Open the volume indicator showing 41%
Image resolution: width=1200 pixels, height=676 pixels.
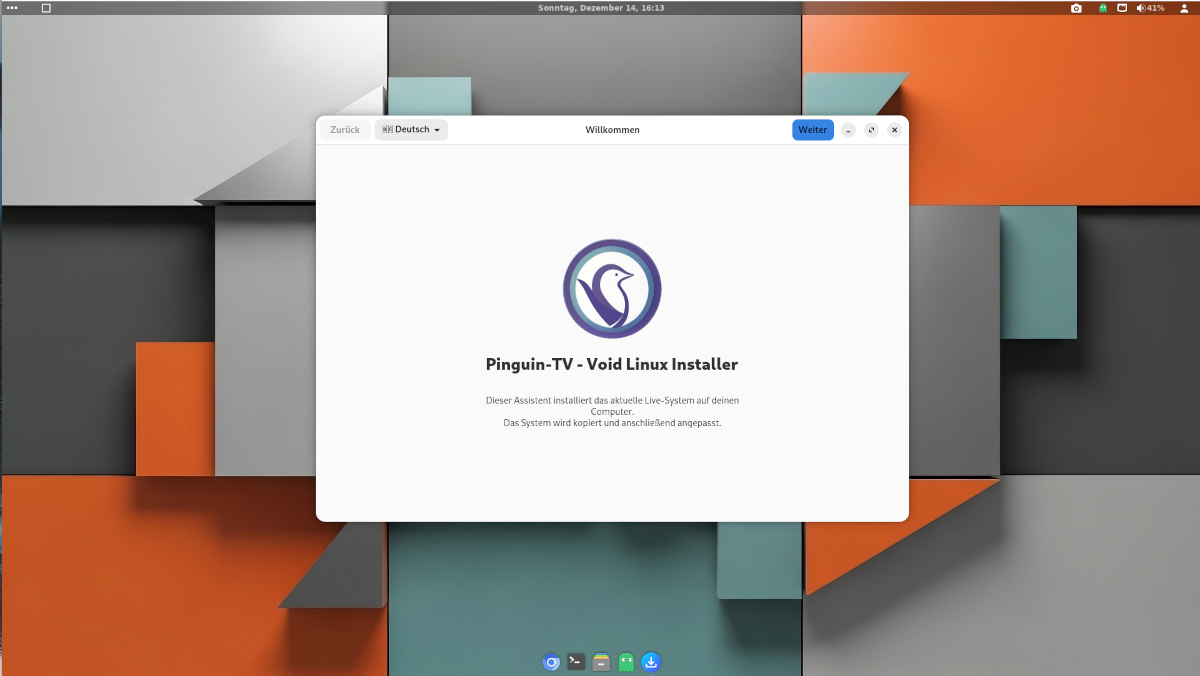tap(1150, 8)
